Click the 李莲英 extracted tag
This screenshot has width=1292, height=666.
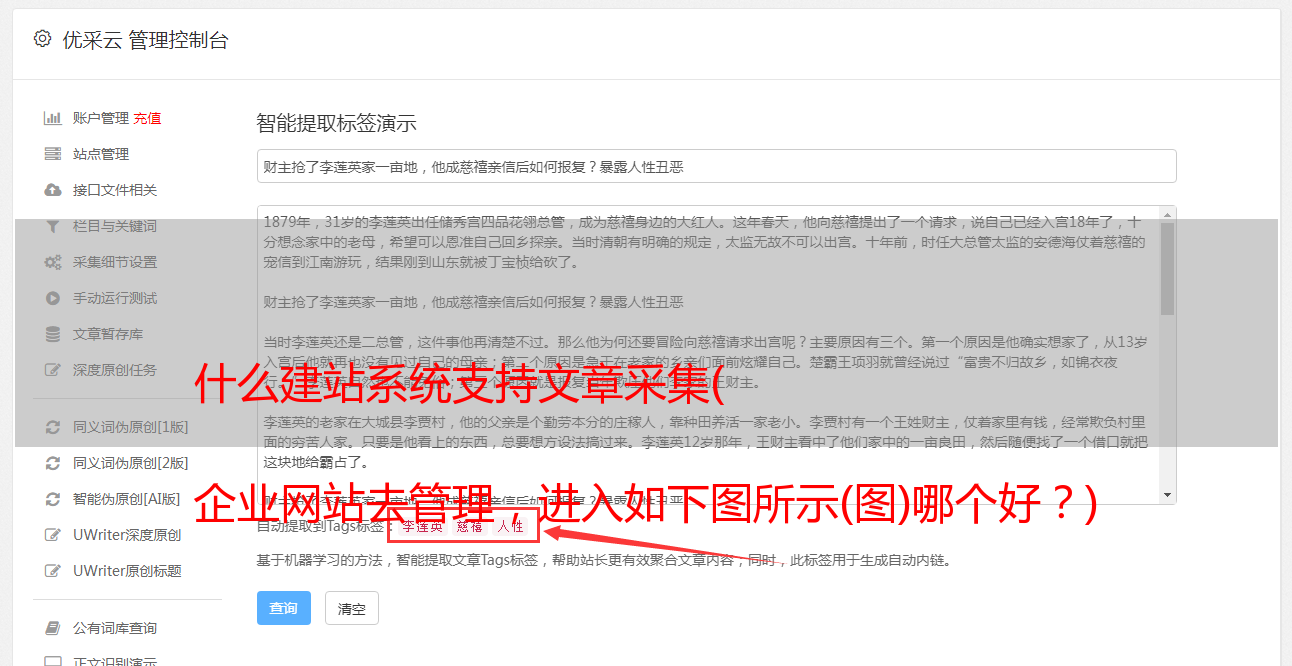tap(423, 526)
